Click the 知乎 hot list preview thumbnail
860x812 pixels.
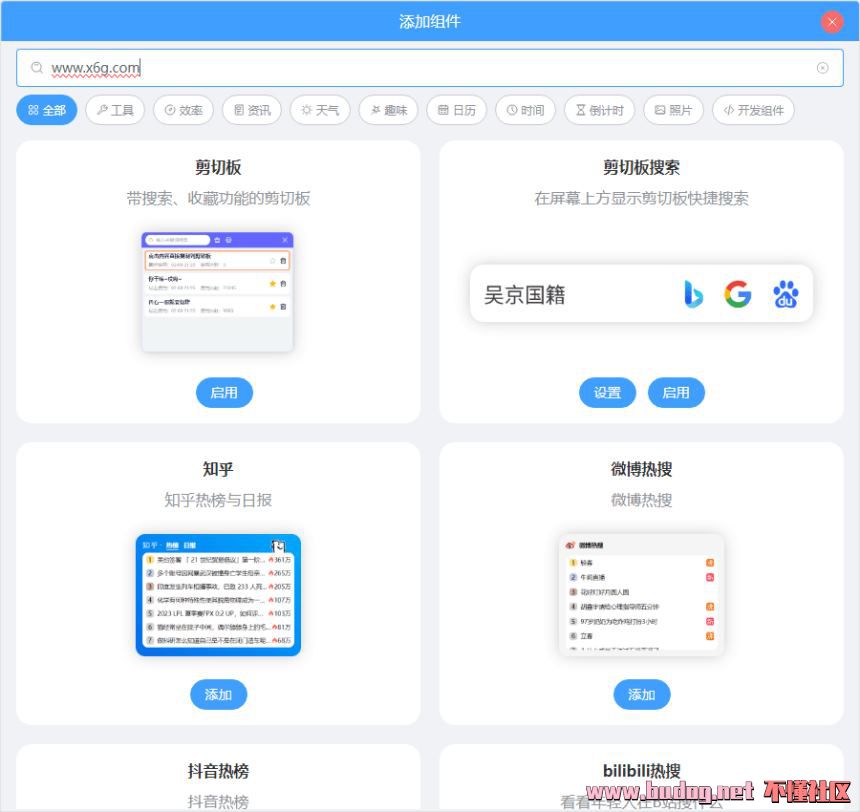click(x=218, y=595)
